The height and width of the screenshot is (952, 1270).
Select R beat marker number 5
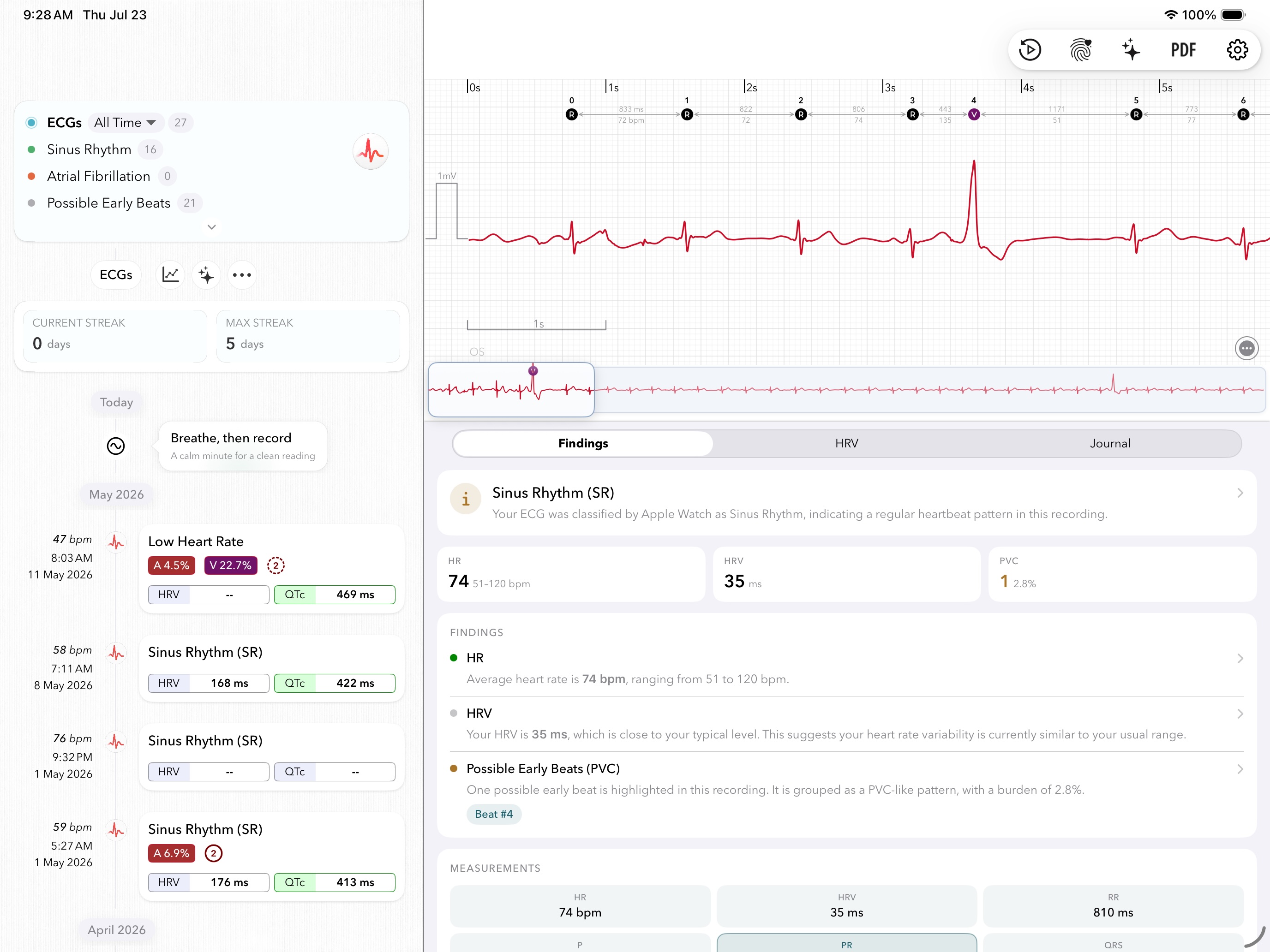pyautogui.click(x=1136, y=114)
